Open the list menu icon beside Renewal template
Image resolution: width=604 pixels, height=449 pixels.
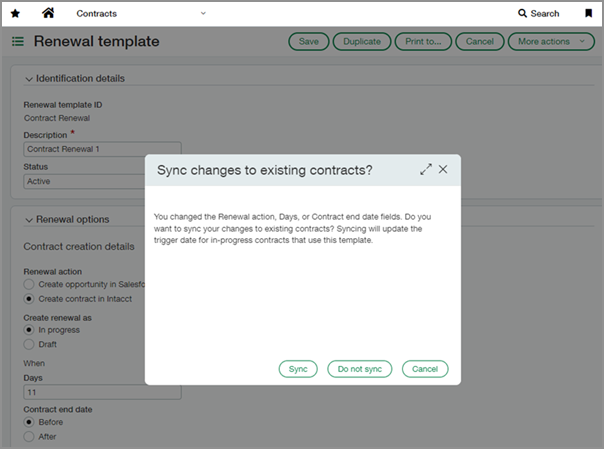coord(18,42)
